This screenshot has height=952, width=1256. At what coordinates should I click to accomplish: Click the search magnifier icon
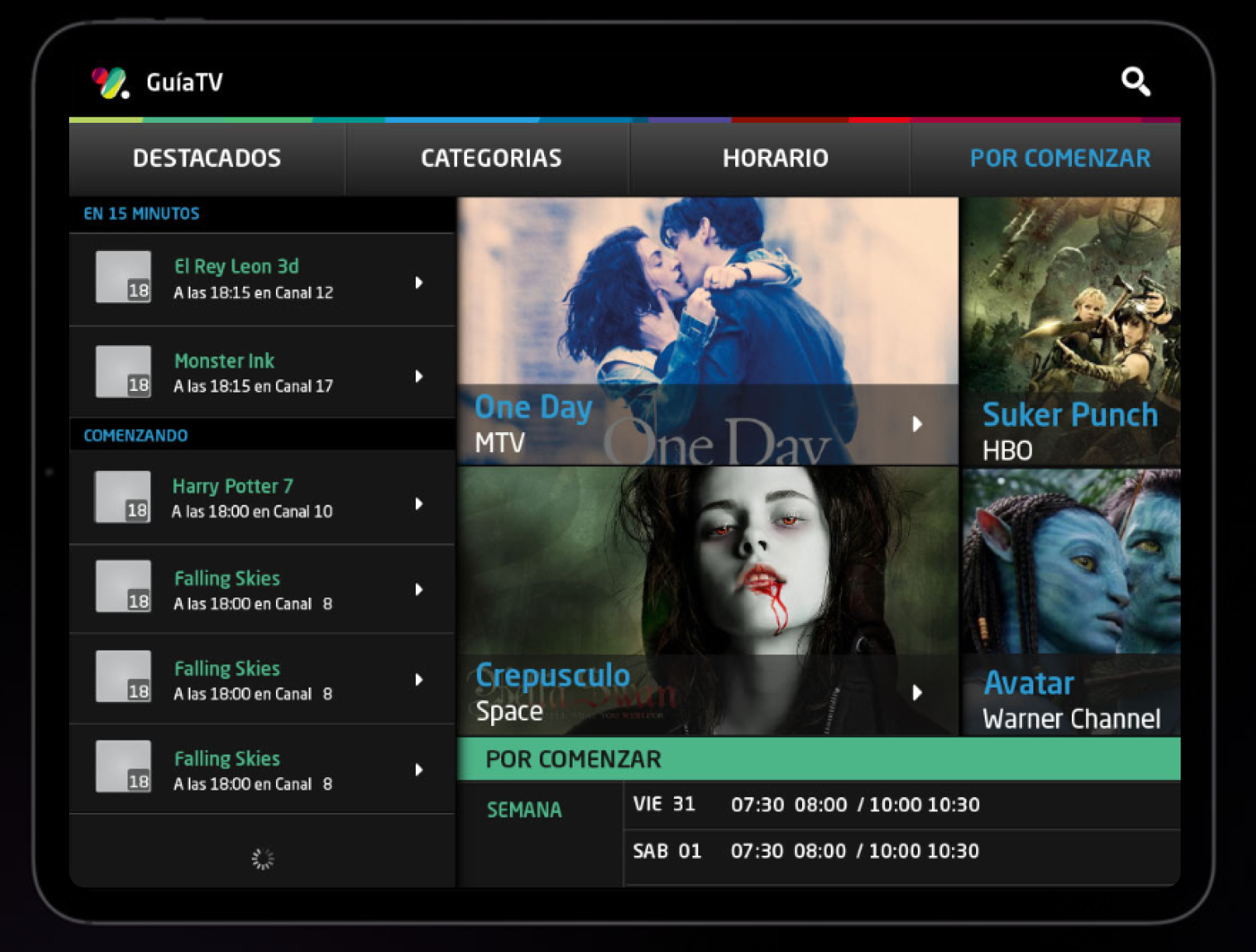(x=1135, y=81)
